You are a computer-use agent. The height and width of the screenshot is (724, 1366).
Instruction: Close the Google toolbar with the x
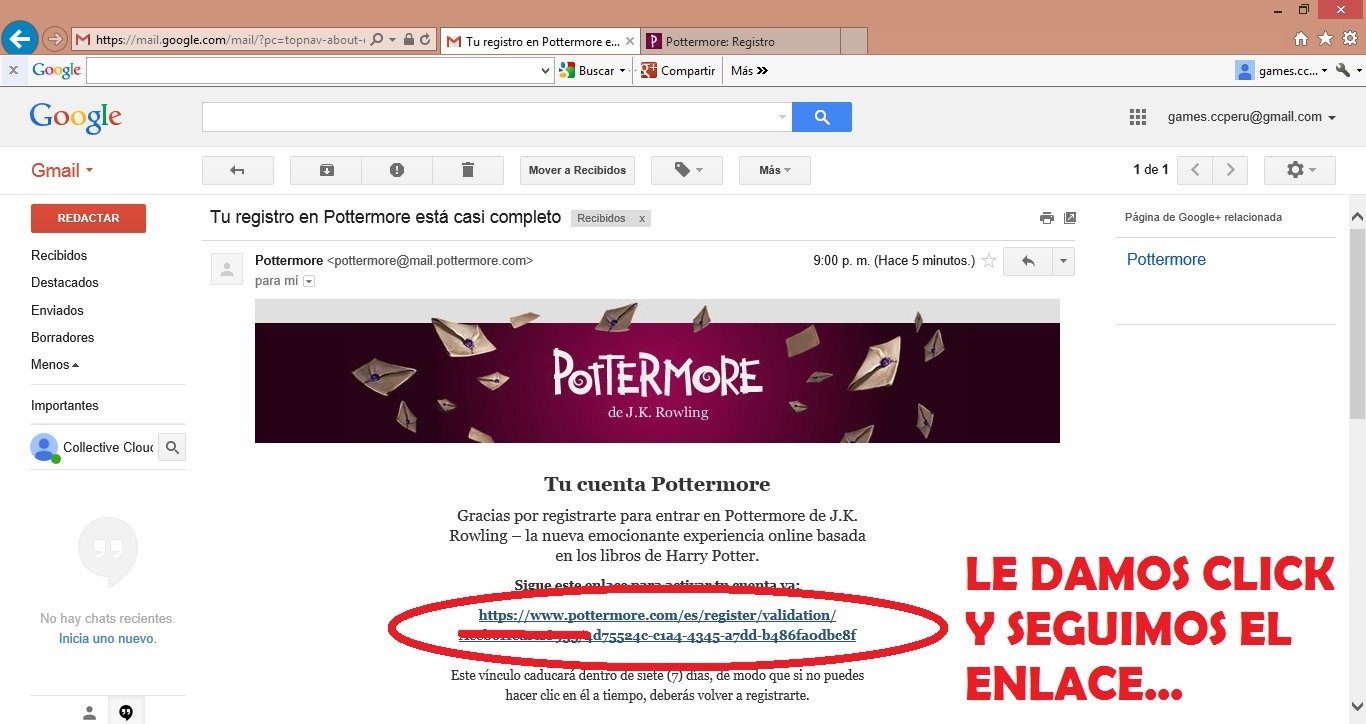click(13, 70)
